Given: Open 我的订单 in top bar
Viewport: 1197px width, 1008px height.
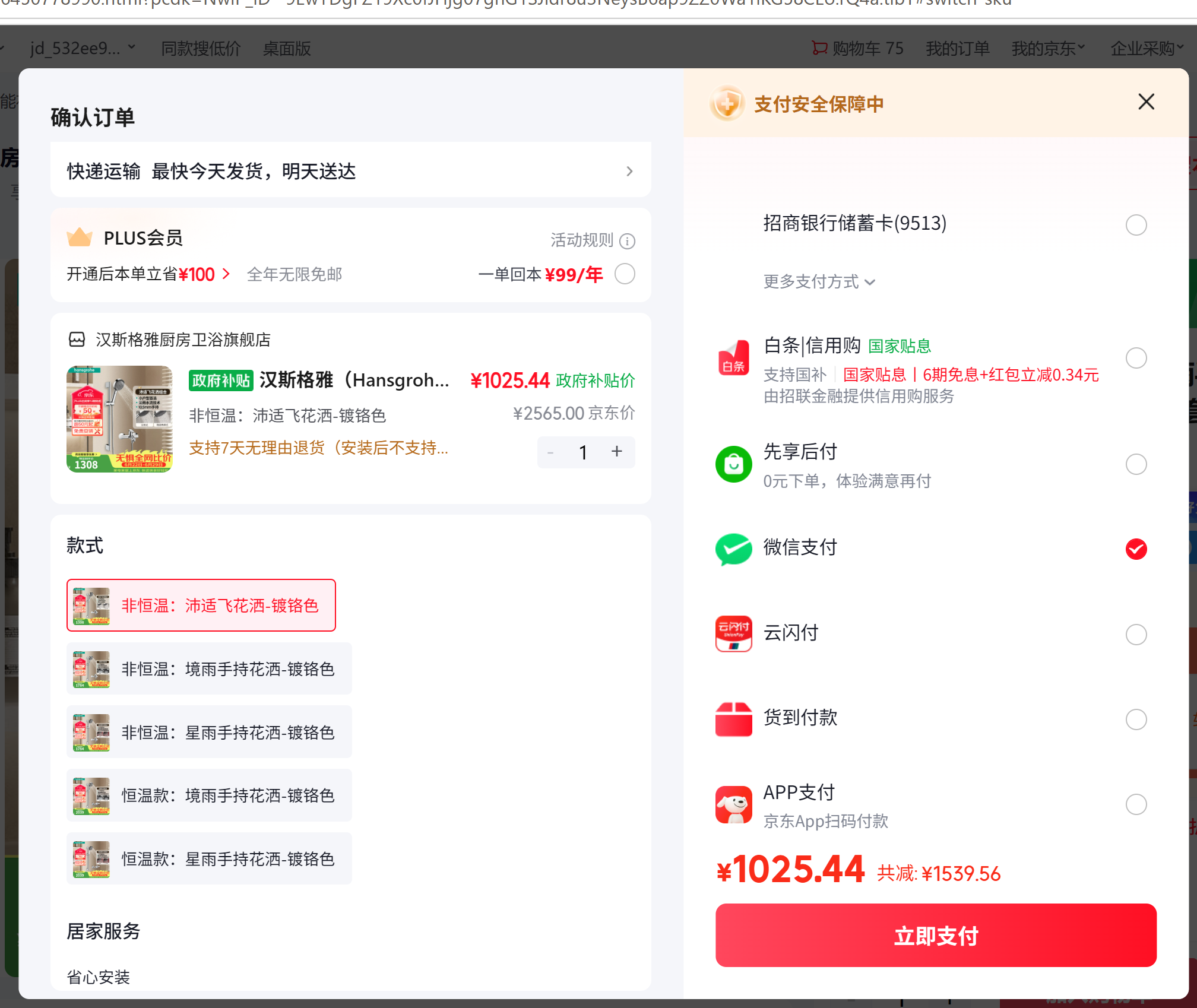Looking at the screenshot, I should click(x=957, y=48).
